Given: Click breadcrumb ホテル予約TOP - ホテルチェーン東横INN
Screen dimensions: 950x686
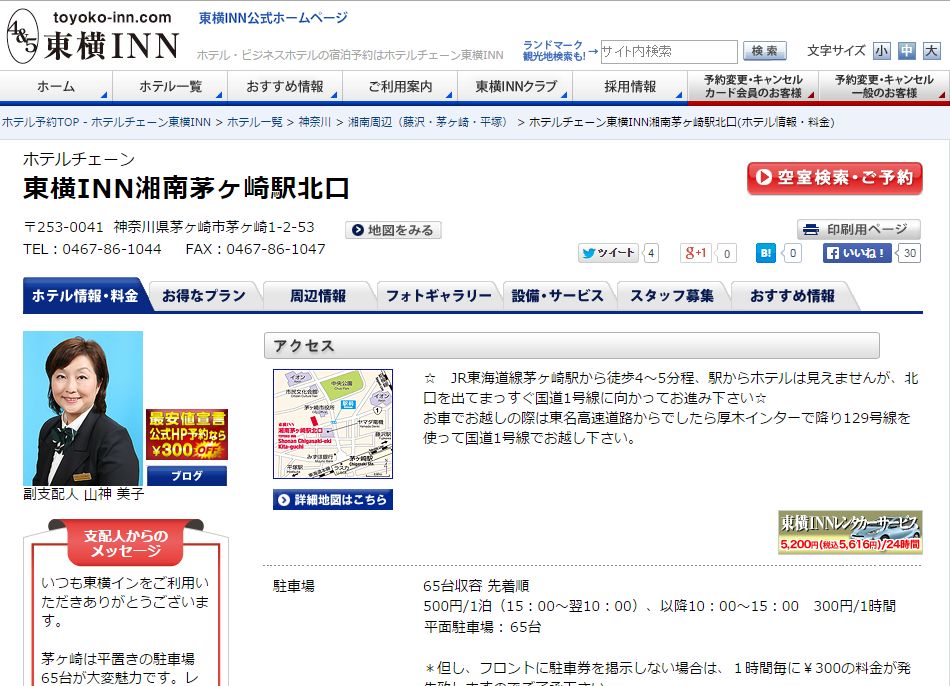Looking at the screenshot, I should [107, 122].
